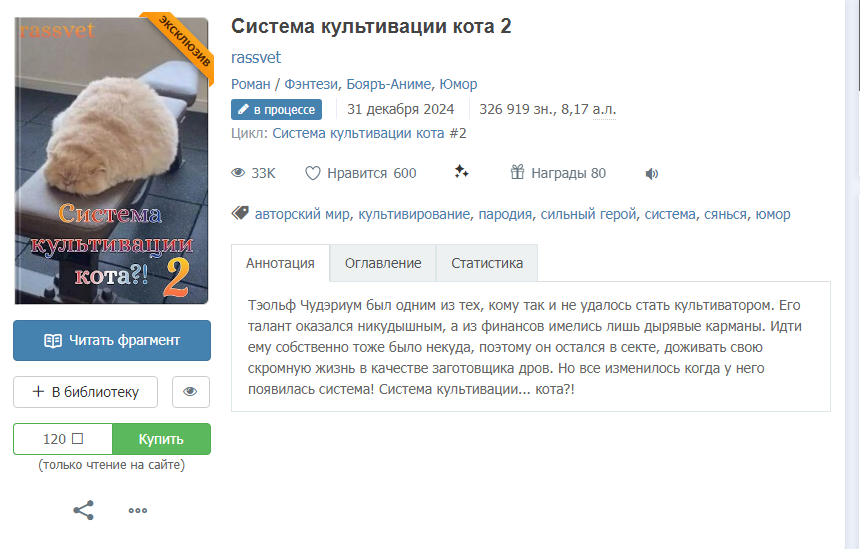Select the Аннотация tab
Viewport: 860px width, 549px height.
click(280, 263)
